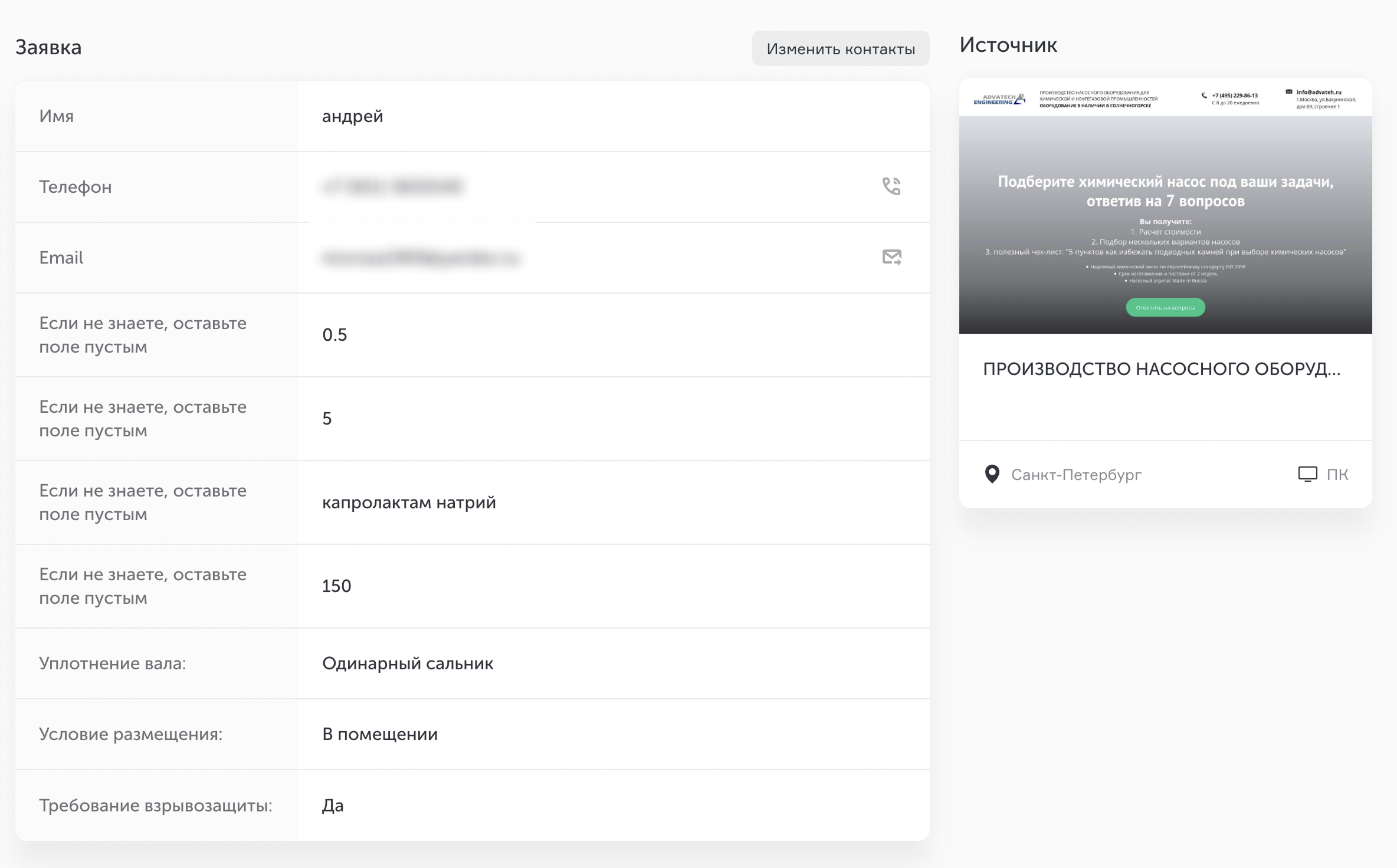Select the value 150

click(336, 586)
